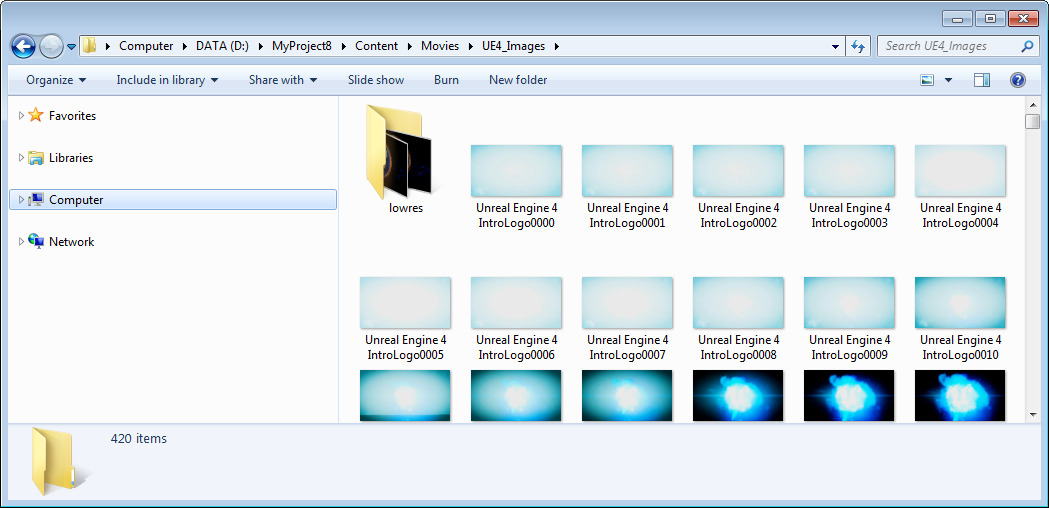Open the Help question mark icon
Viewport: 1049px width, 508px height.
[1017, 80]
